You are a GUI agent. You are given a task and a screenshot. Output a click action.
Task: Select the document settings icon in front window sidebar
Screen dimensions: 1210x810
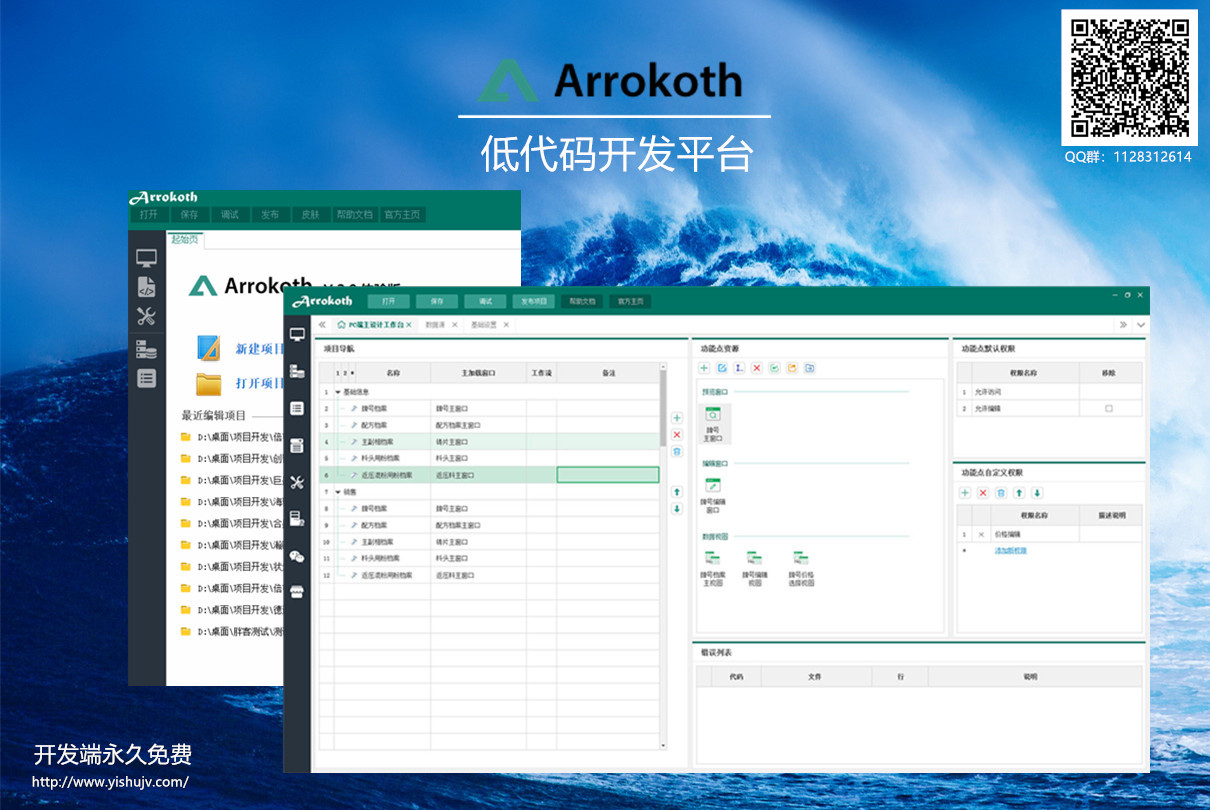(x=297, y=518)
